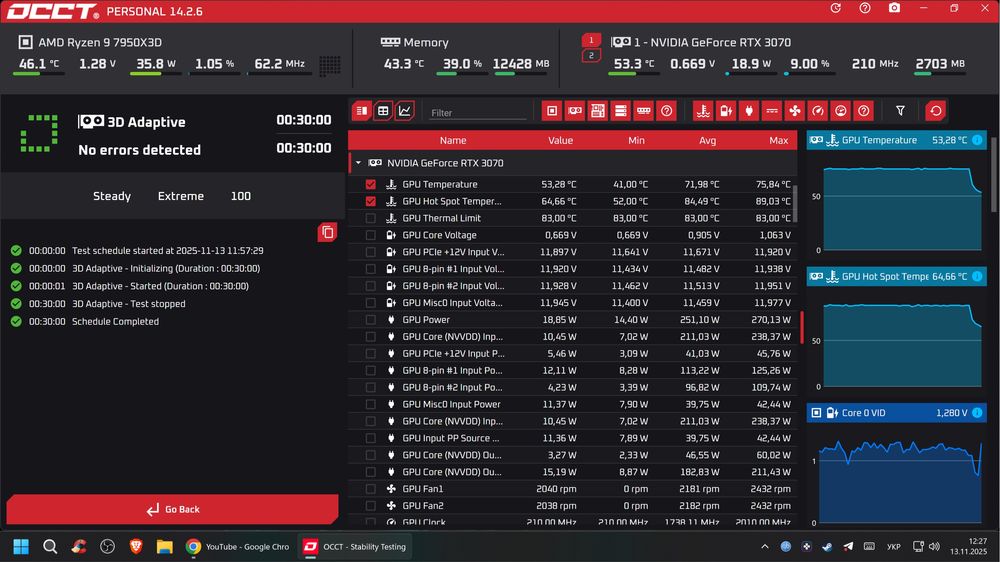Filter sensors by GPU card icon
1000x562 pixels.
[x=575, y=111]
